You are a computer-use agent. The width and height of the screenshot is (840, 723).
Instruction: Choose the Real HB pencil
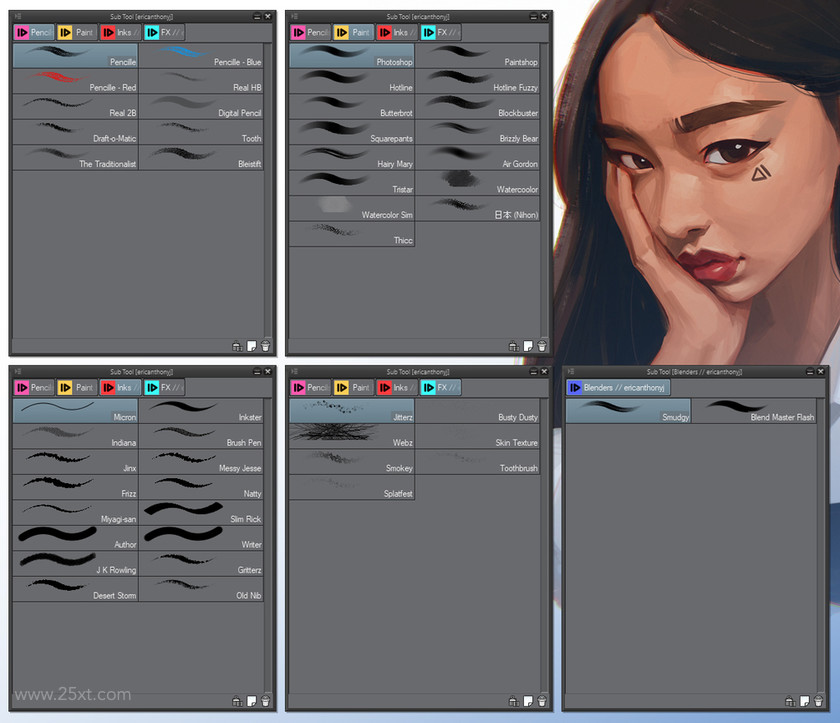[201, 81]
